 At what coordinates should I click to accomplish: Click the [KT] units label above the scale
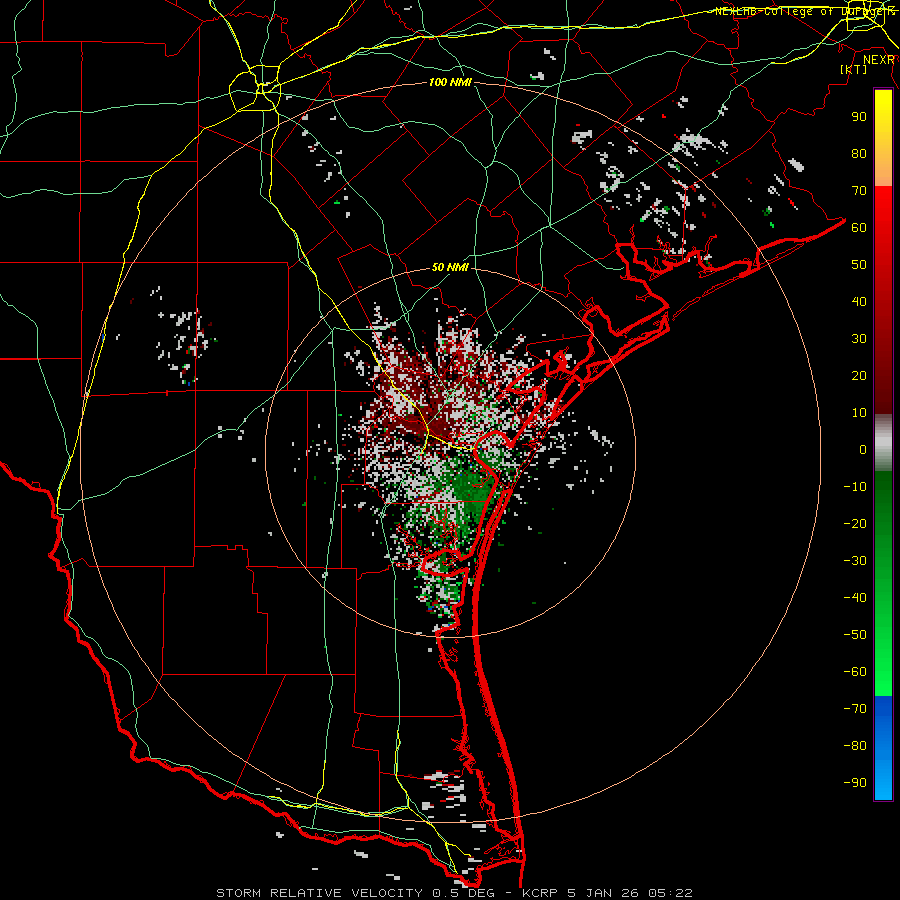point(853,69)
